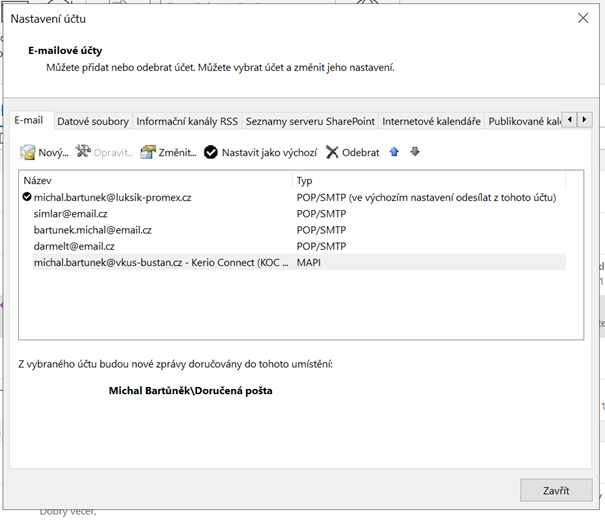605x521 pixels.
Task: Open the Seznamy serveru SharePoint tab
Action: click(x=310, y=121)
